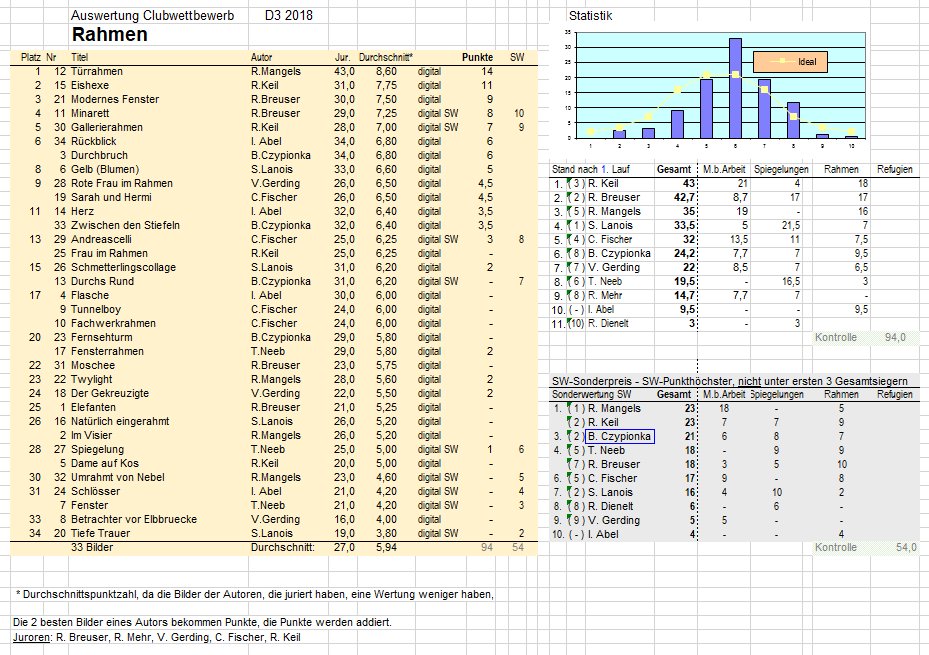
Task: Click the 'Eishexe' title cell
Action: coord(90,85)
